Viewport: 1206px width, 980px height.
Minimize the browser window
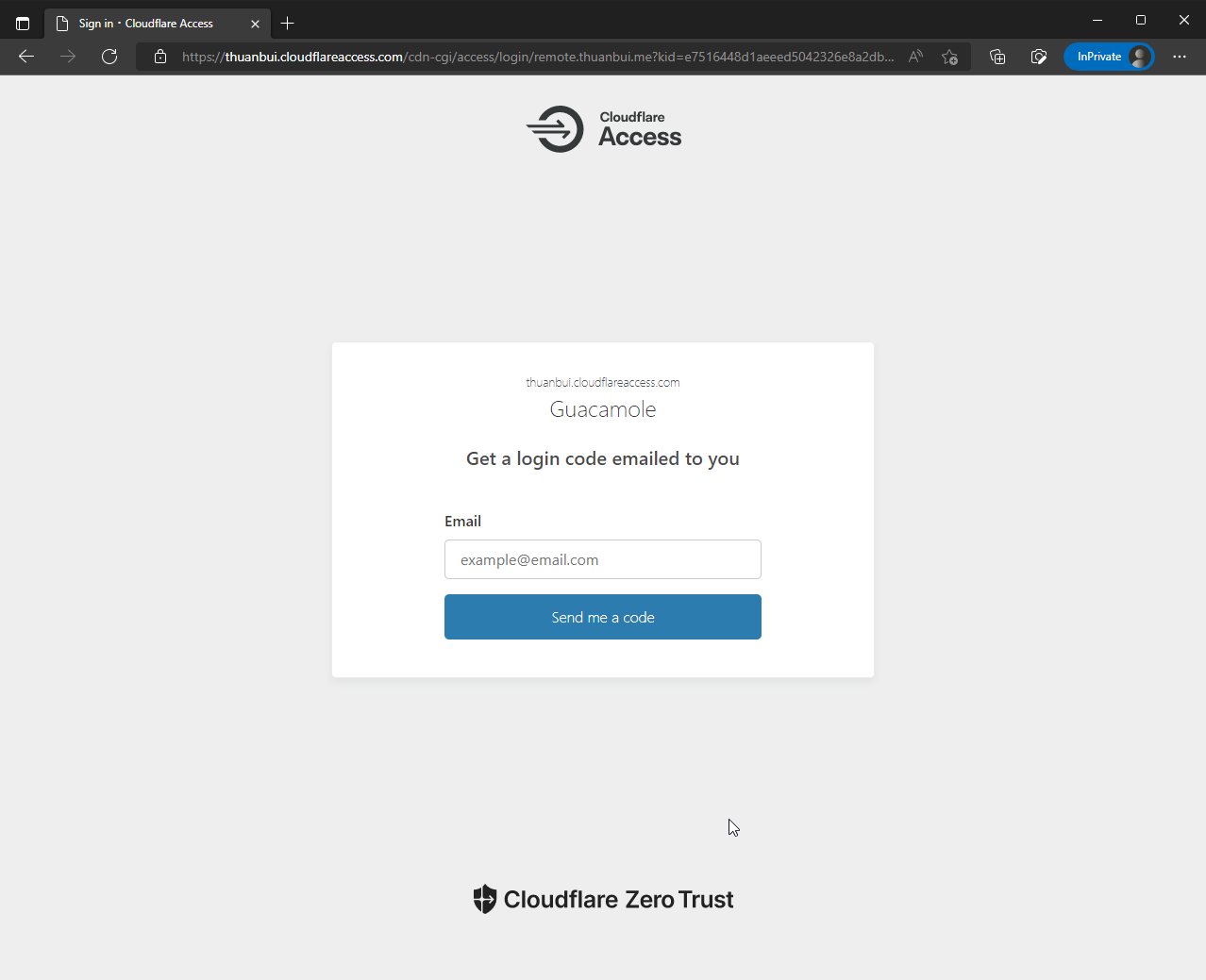(x=1097, y=20)
